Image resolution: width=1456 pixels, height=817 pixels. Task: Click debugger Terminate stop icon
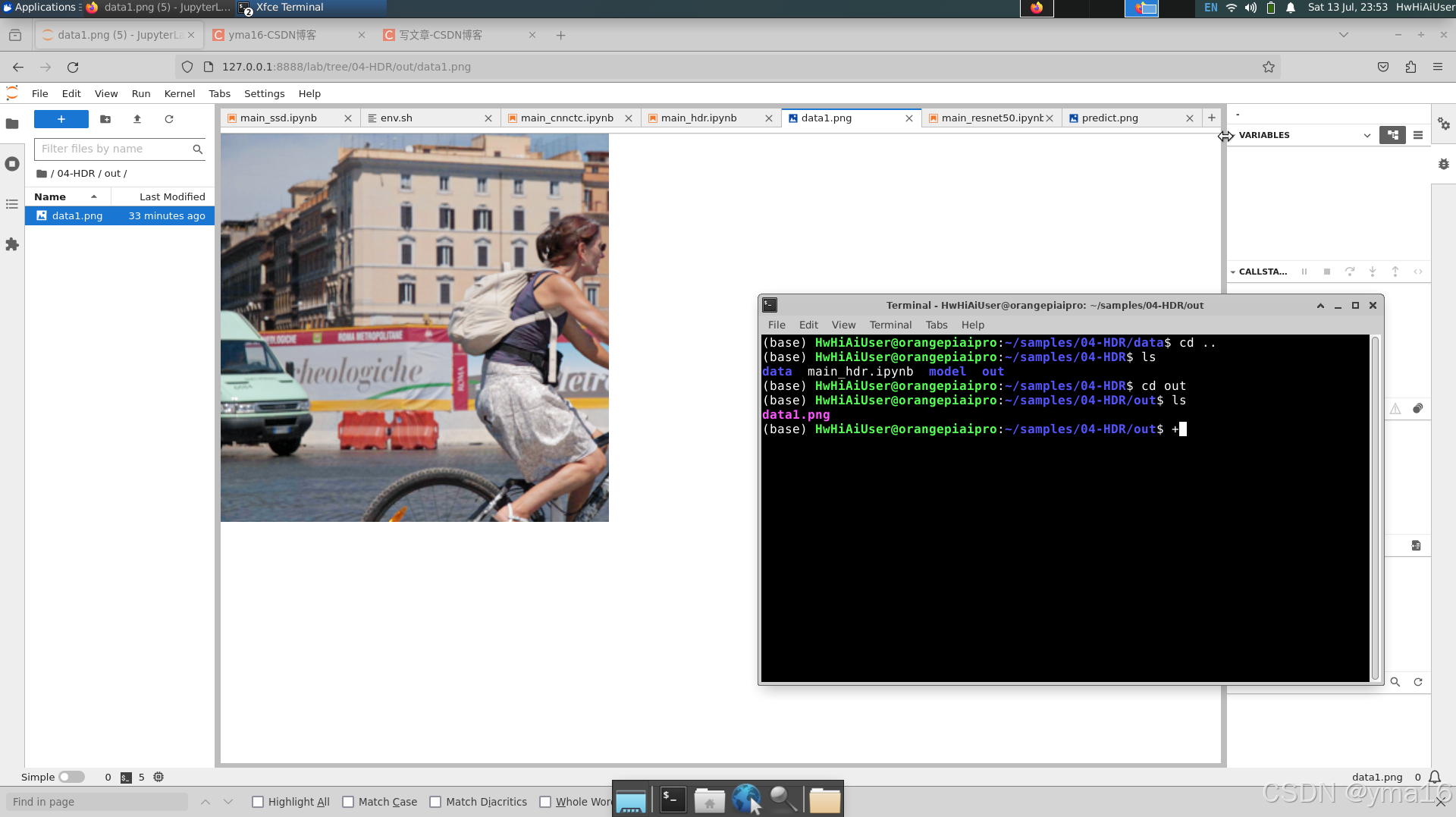click(x=1327, y=272)
